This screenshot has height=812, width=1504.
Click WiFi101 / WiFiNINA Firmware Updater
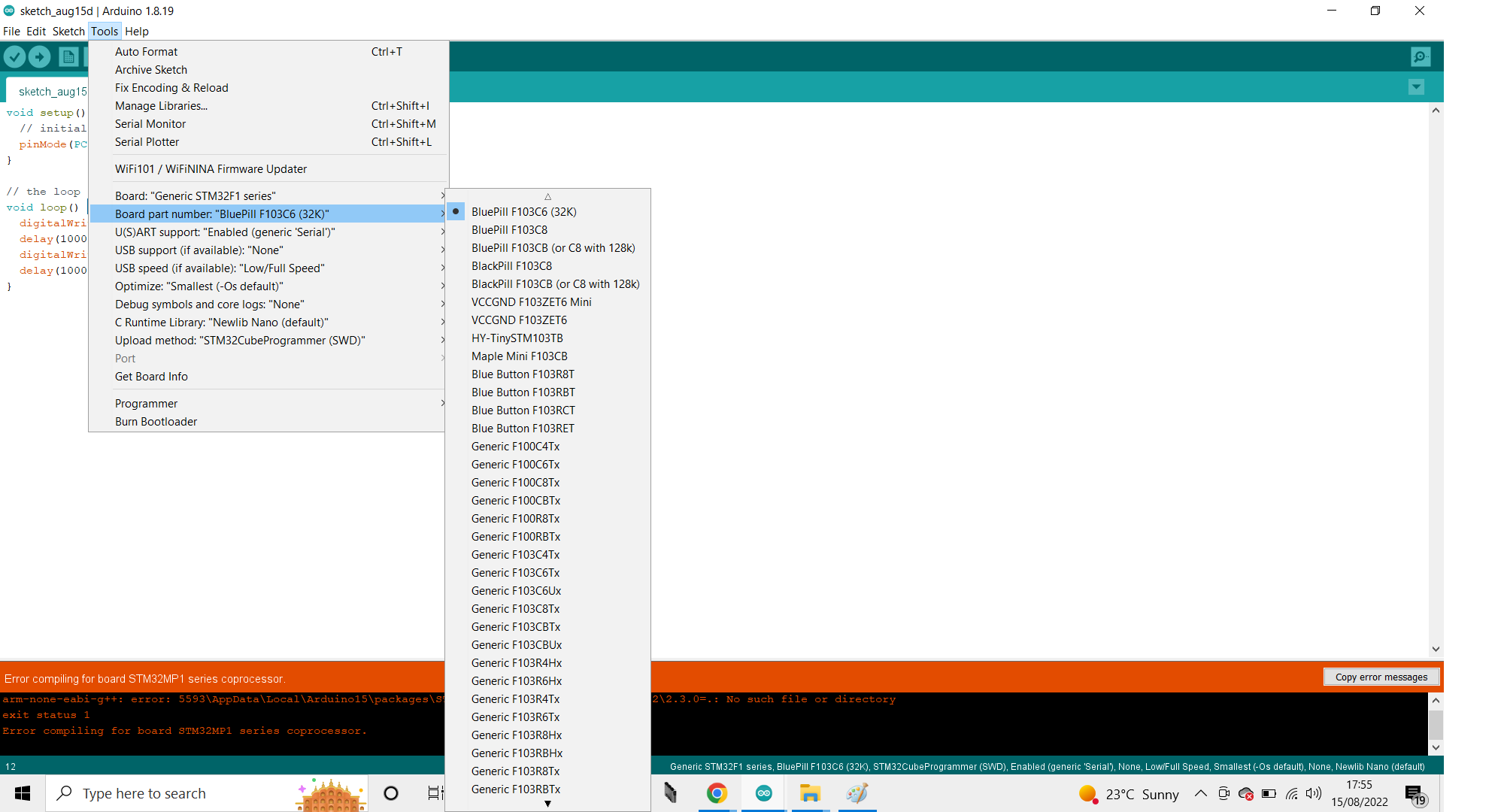pos(268,169)
